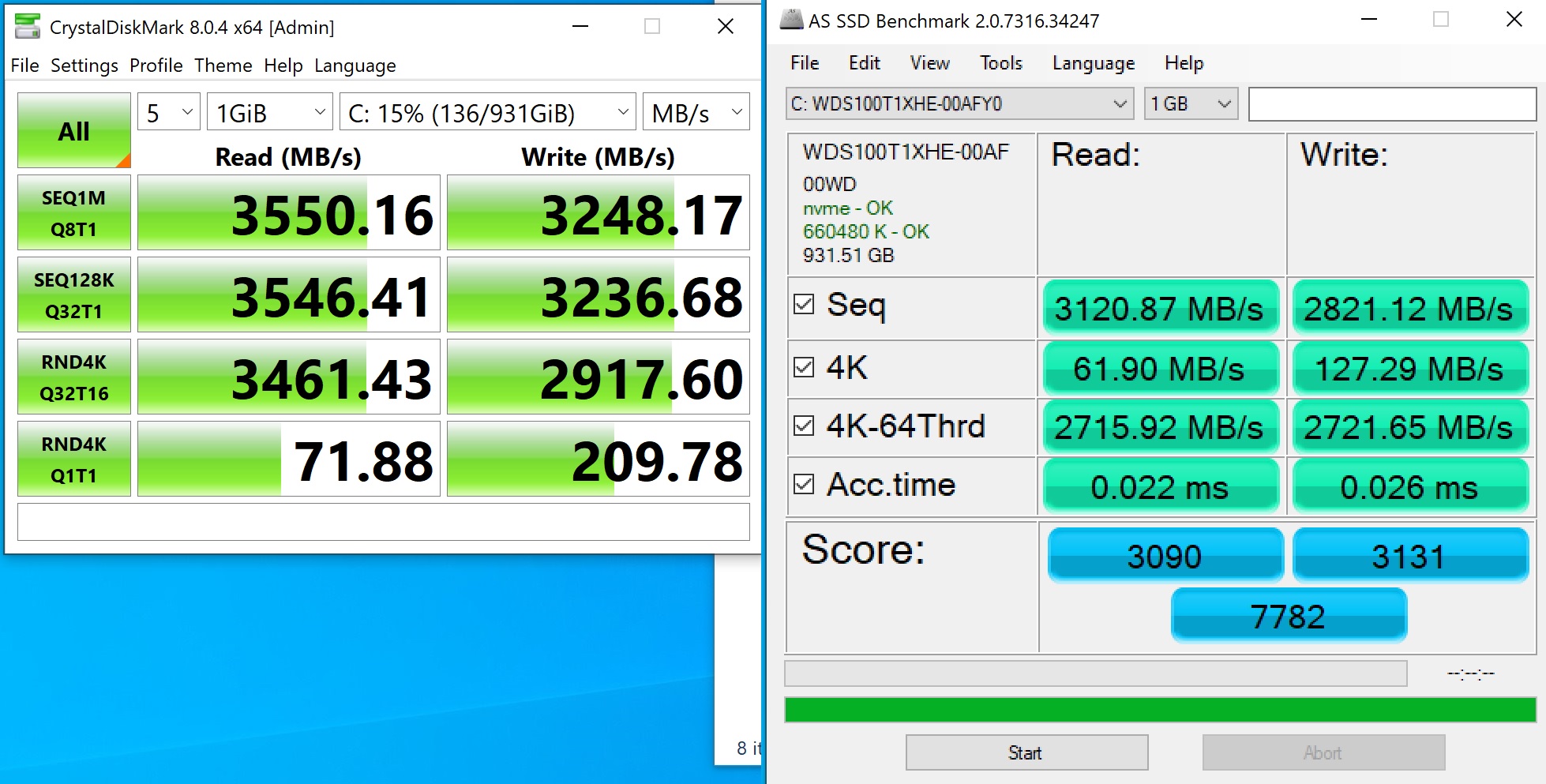1546x784 pixels.
Task: Open AS SSD Benchmark File menu
Action: 805,63
